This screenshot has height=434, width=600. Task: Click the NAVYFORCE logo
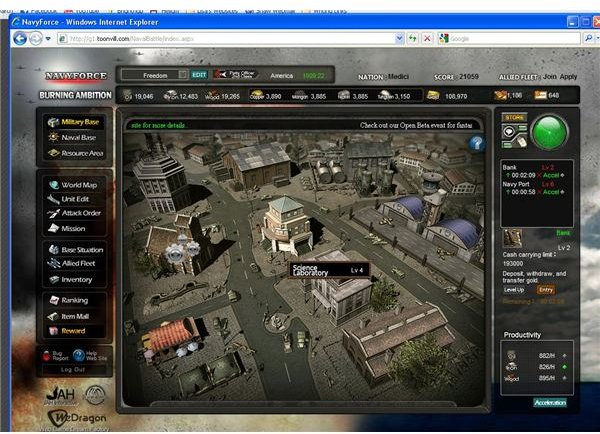[76, 76]
